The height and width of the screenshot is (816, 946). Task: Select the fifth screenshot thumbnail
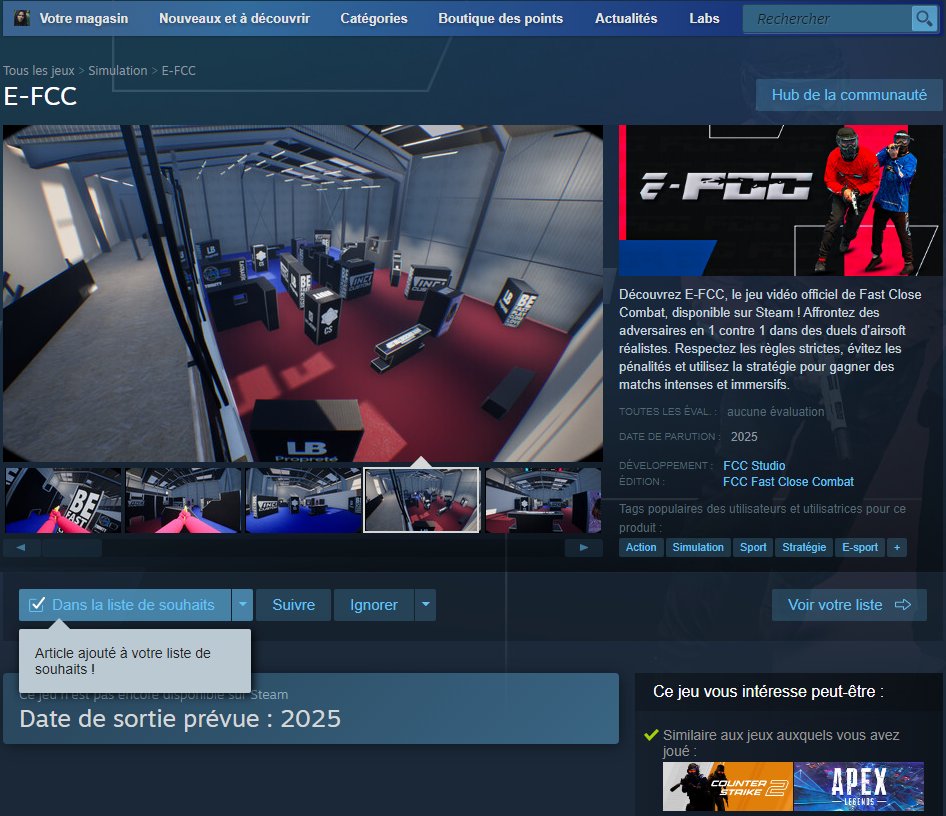click(543, 500)
